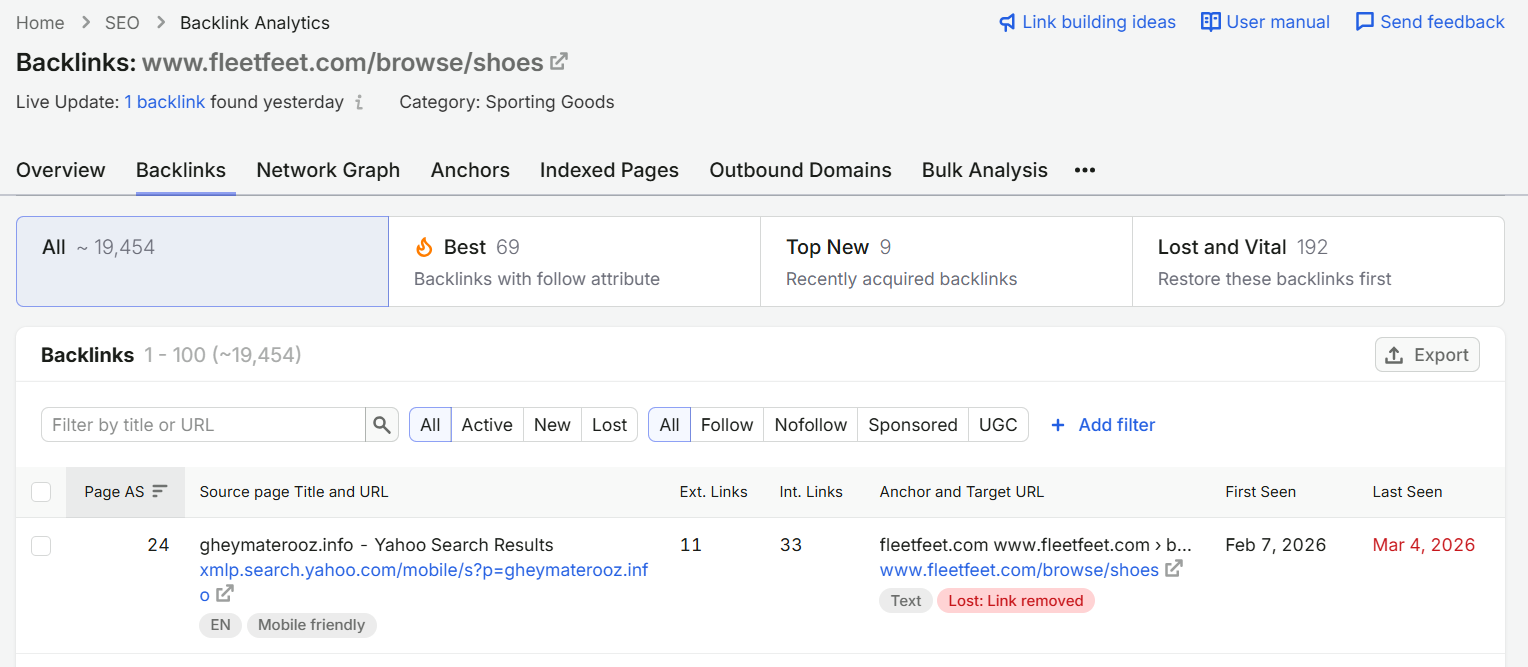This screenshot has width=1528, height=667.
Task: Click the chat bubble icon for Send feedback
Action: [1364, 22]
